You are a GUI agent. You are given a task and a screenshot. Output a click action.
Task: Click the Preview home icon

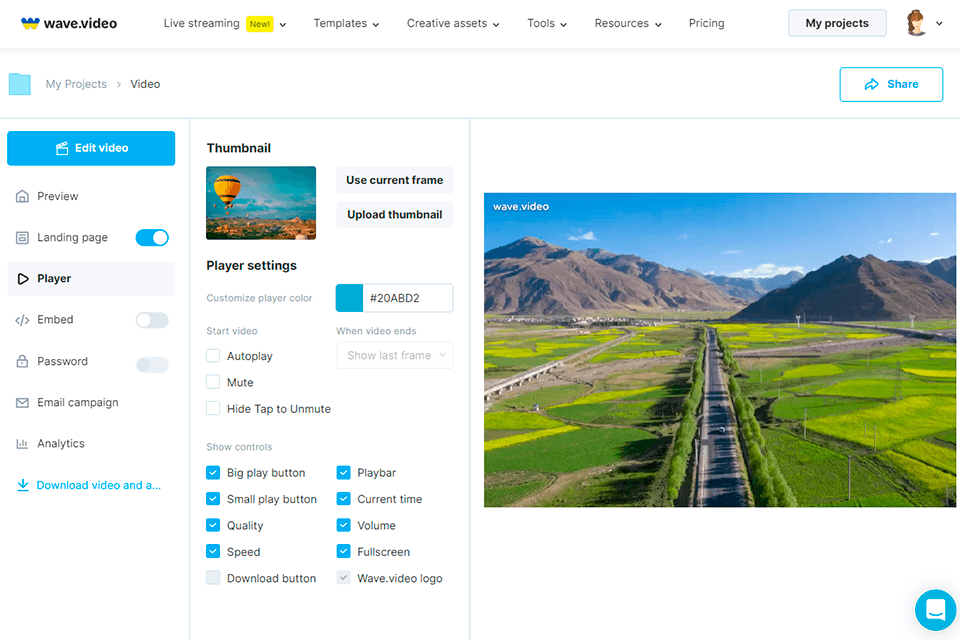22,196
